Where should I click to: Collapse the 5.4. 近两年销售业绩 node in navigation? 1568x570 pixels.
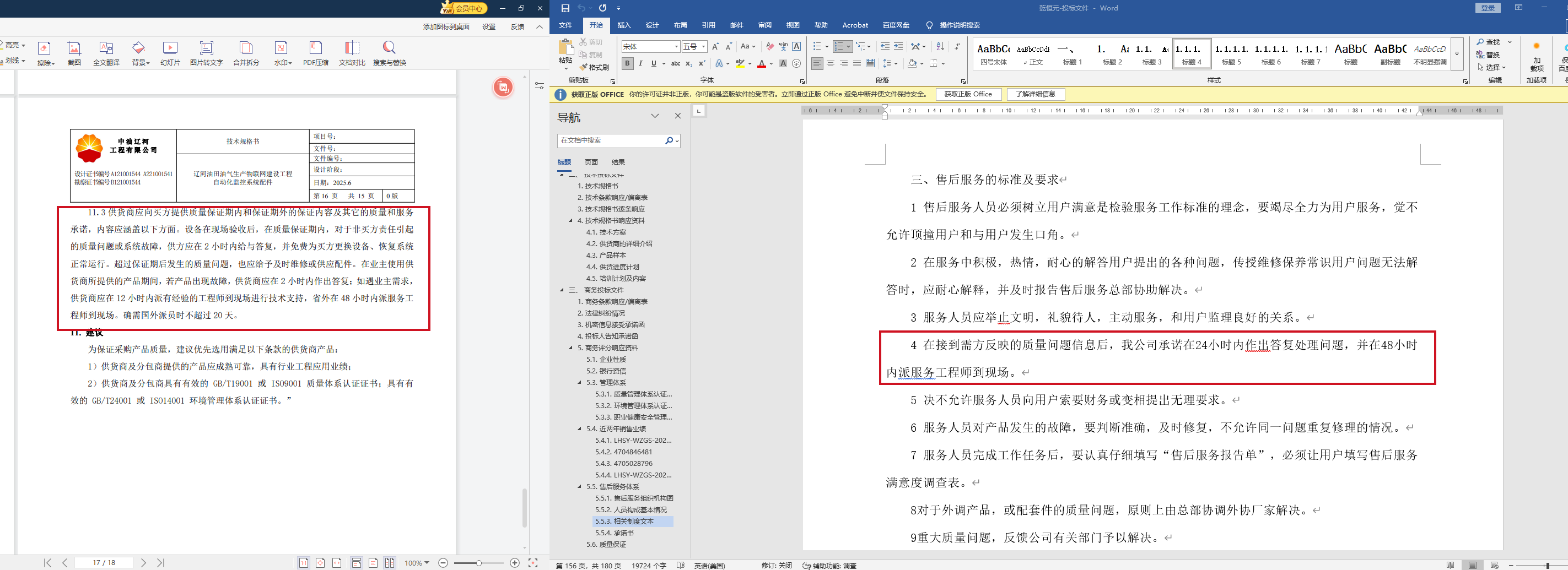pyautogui.click(x=579, y=429)
